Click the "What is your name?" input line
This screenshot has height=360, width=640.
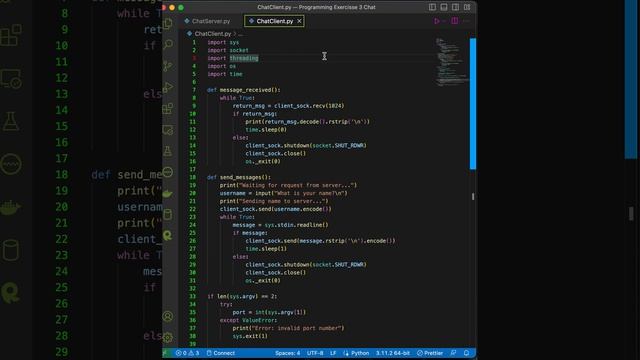pos(284,193)
